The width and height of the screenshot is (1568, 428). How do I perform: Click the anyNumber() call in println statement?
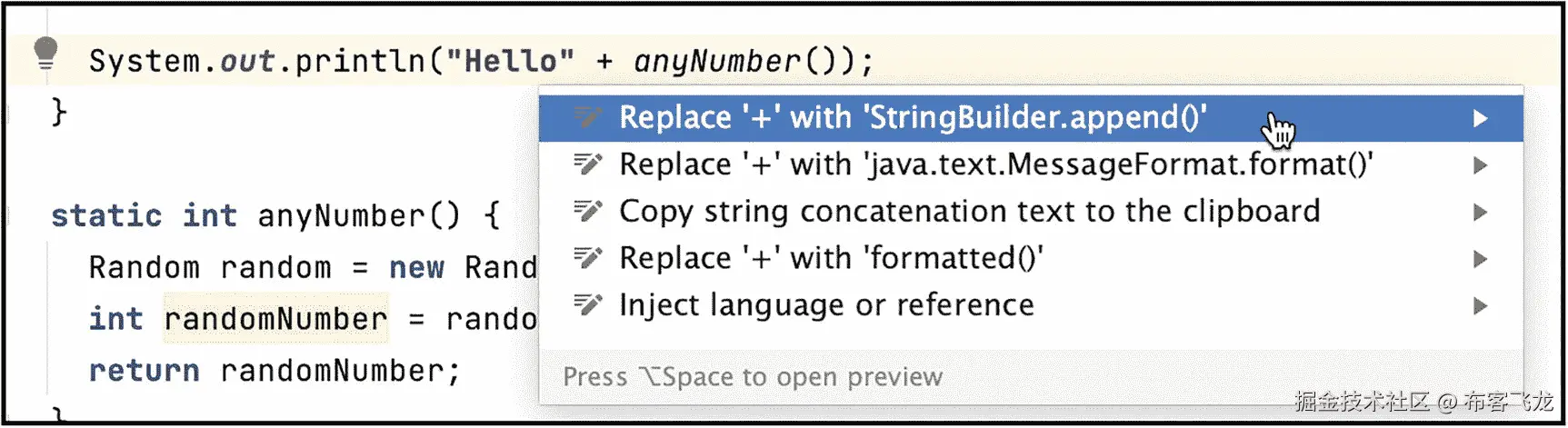717,62
